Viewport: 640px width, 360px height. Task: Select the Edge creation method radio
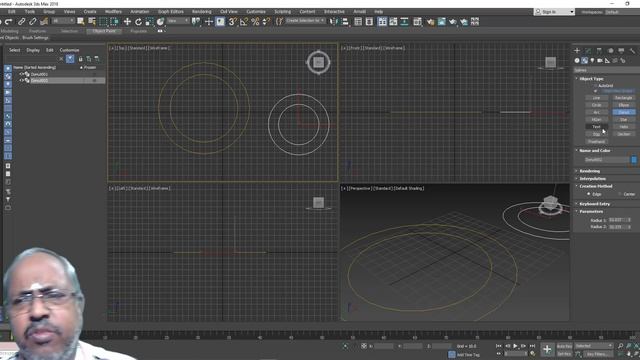pyautogui.click(x=589, y=194)
